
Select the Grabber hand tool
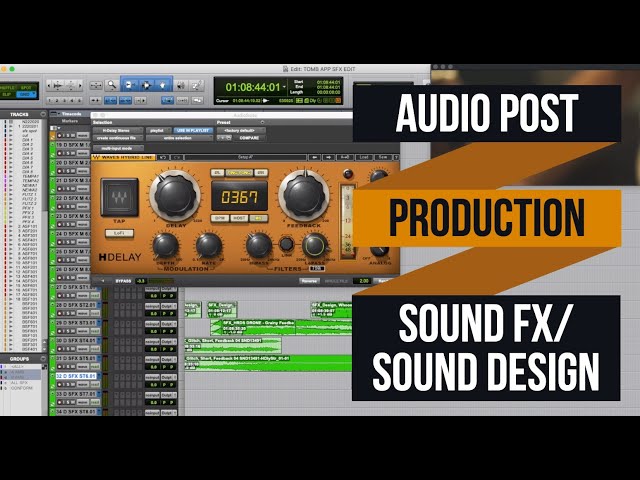click(162, 85)
